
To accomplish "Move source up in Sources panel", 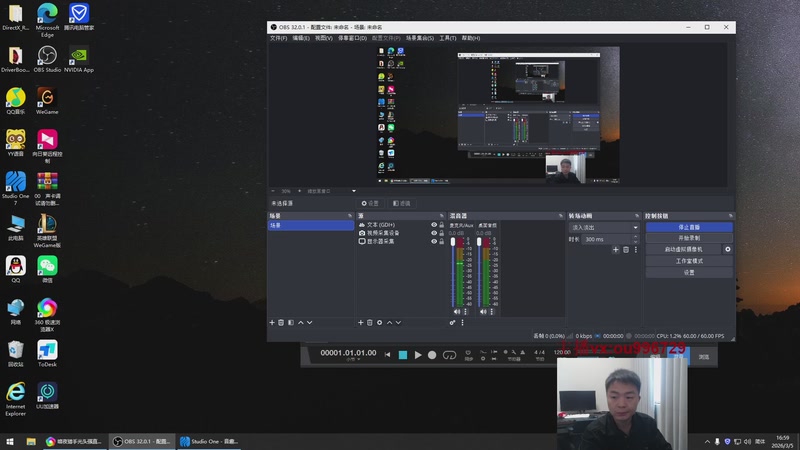I will (389, 322).
